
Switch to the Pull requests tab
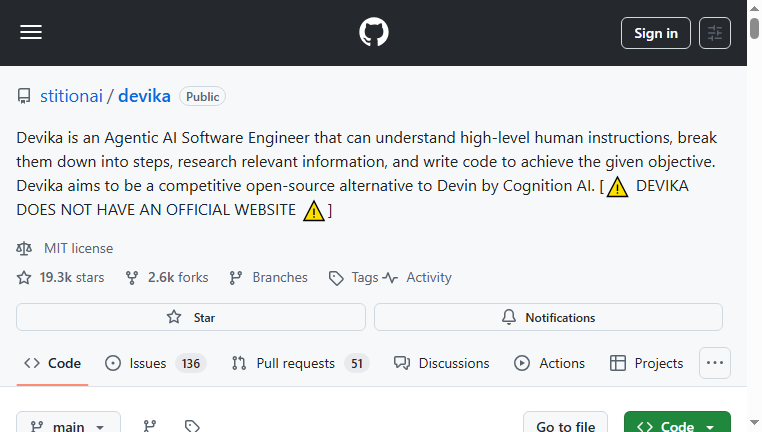point(300,363)
